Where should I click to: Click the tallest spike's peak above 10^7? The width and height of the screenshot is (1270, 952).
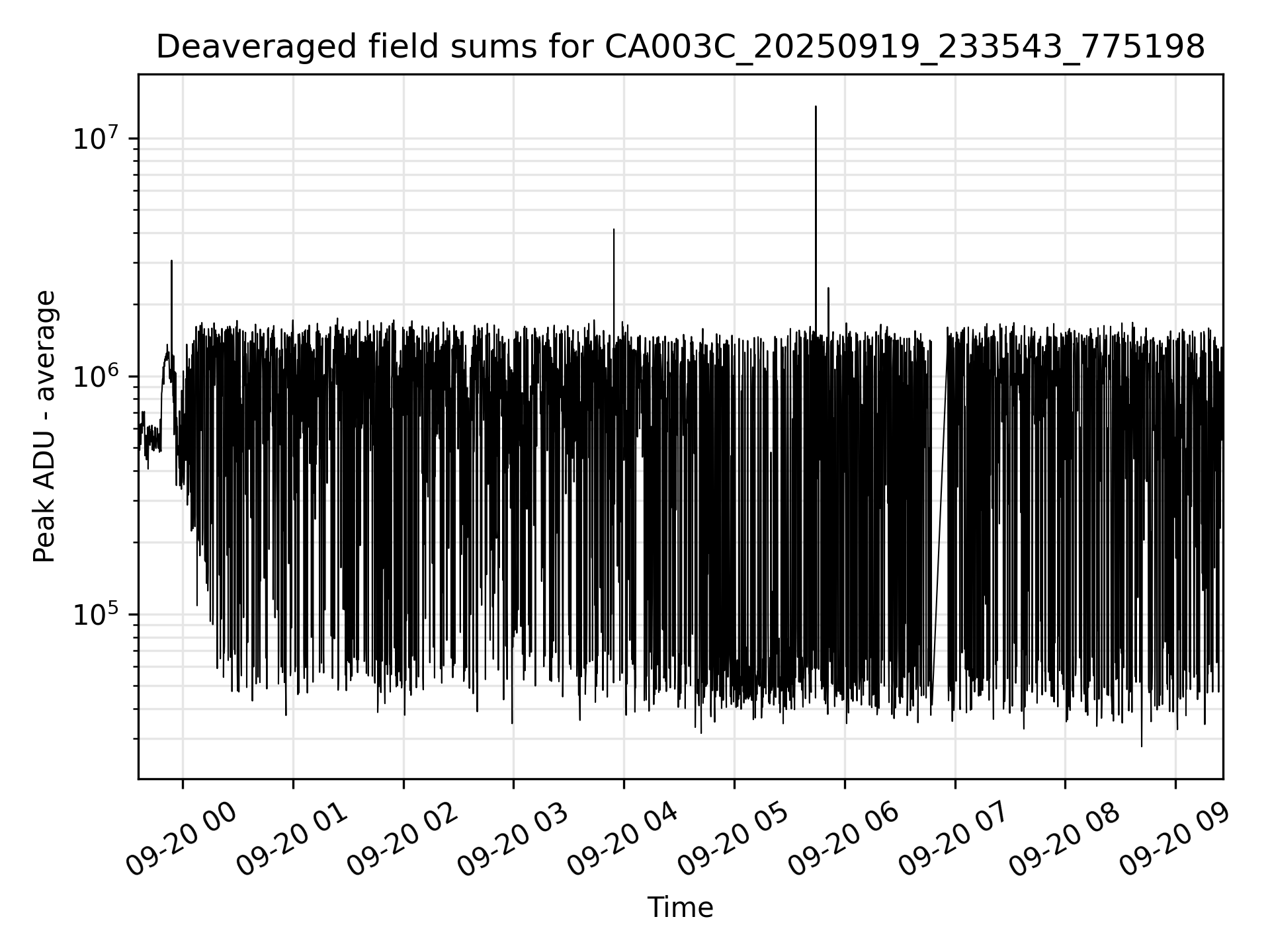(x=816, y=107)
